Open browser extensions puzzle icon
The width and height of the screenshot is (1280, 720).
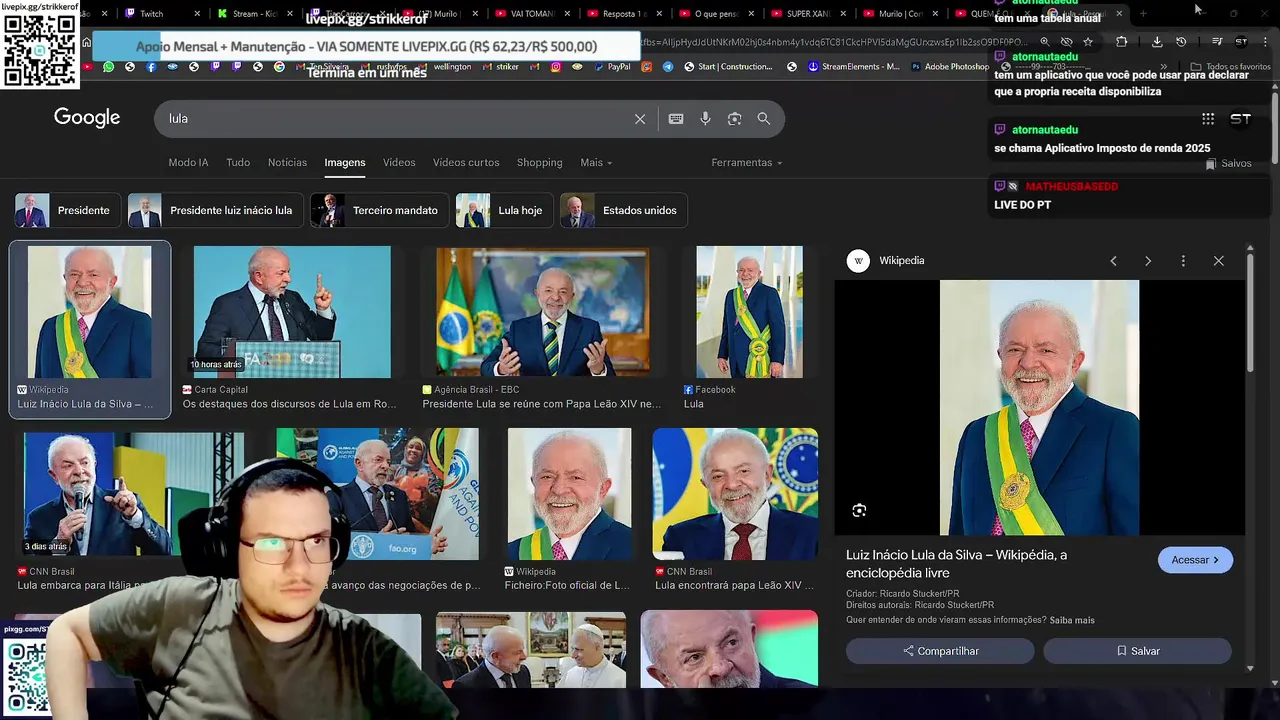point(1121,42)
